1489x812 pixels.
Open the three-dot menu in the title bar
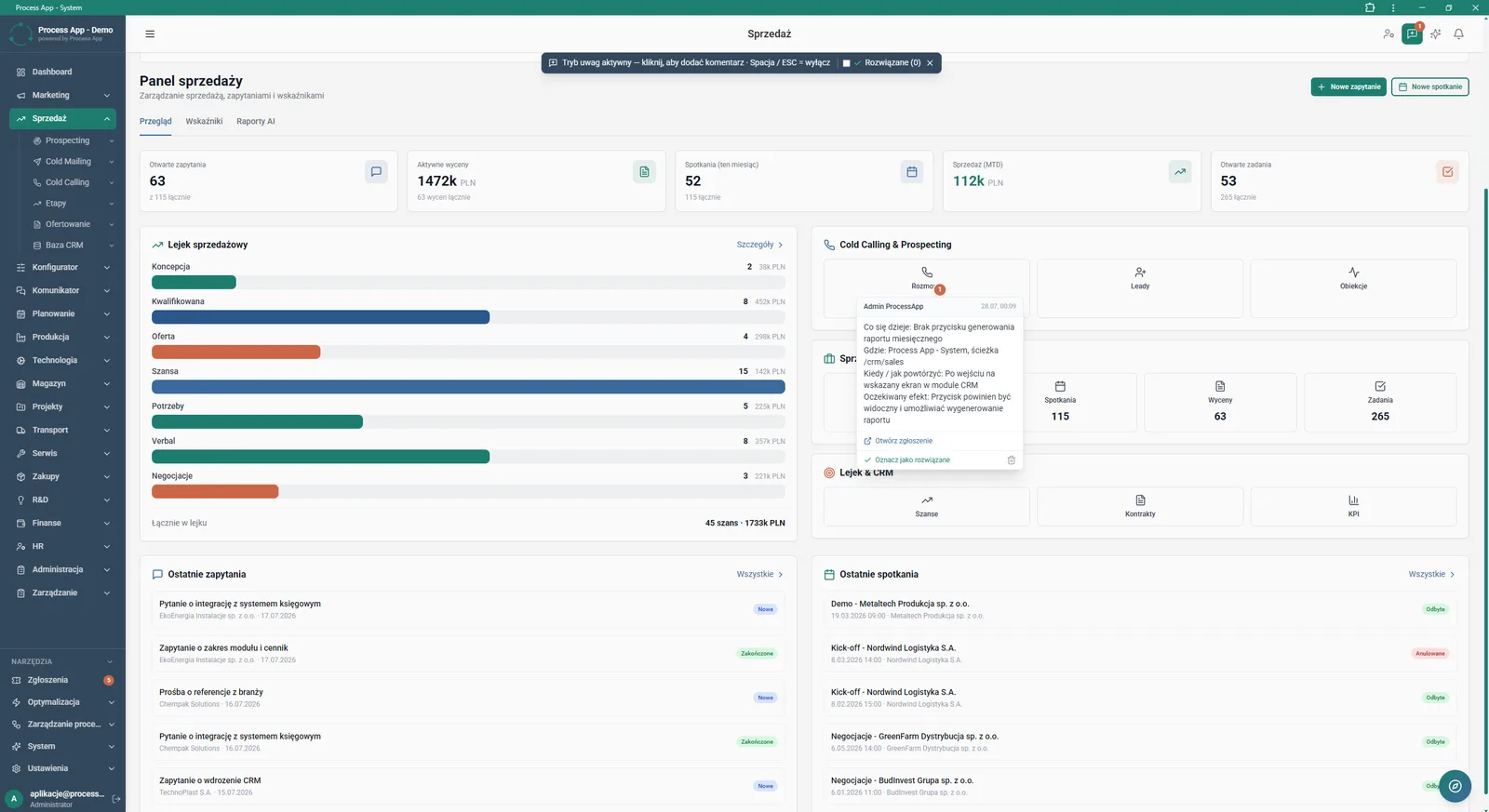tap(1393, 7)
